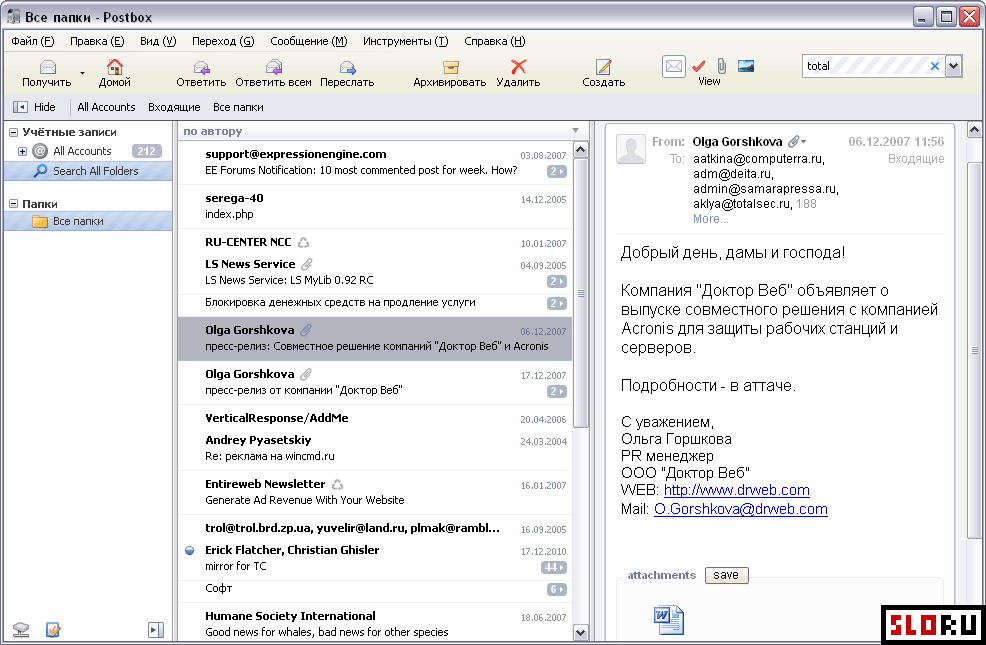The width and height of the screenshot is (986, 645).
Task: Select Входящие in the breadcrumb bar
Action: pos(174,107)
